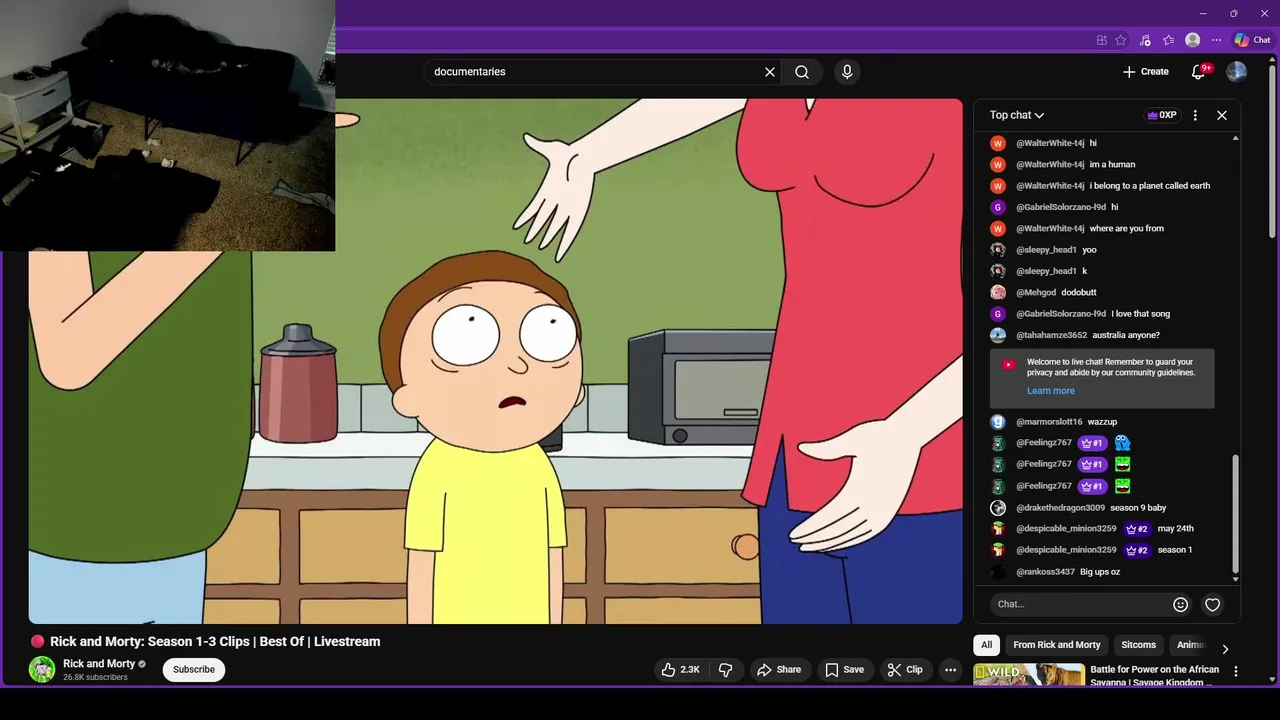Subscribe to Rick and Morty channel
The image size is (1280, 720).
coord(194,670)
